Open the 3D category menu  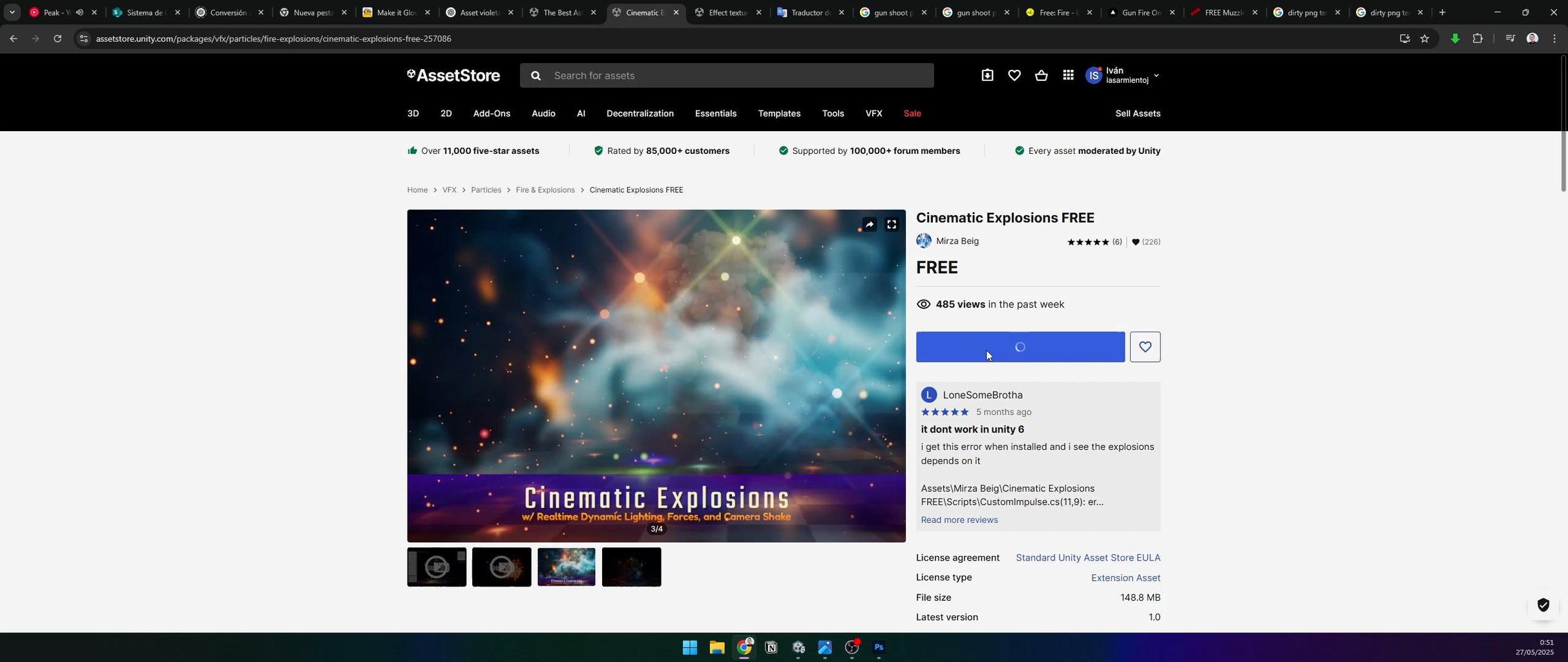coord(413,114)
